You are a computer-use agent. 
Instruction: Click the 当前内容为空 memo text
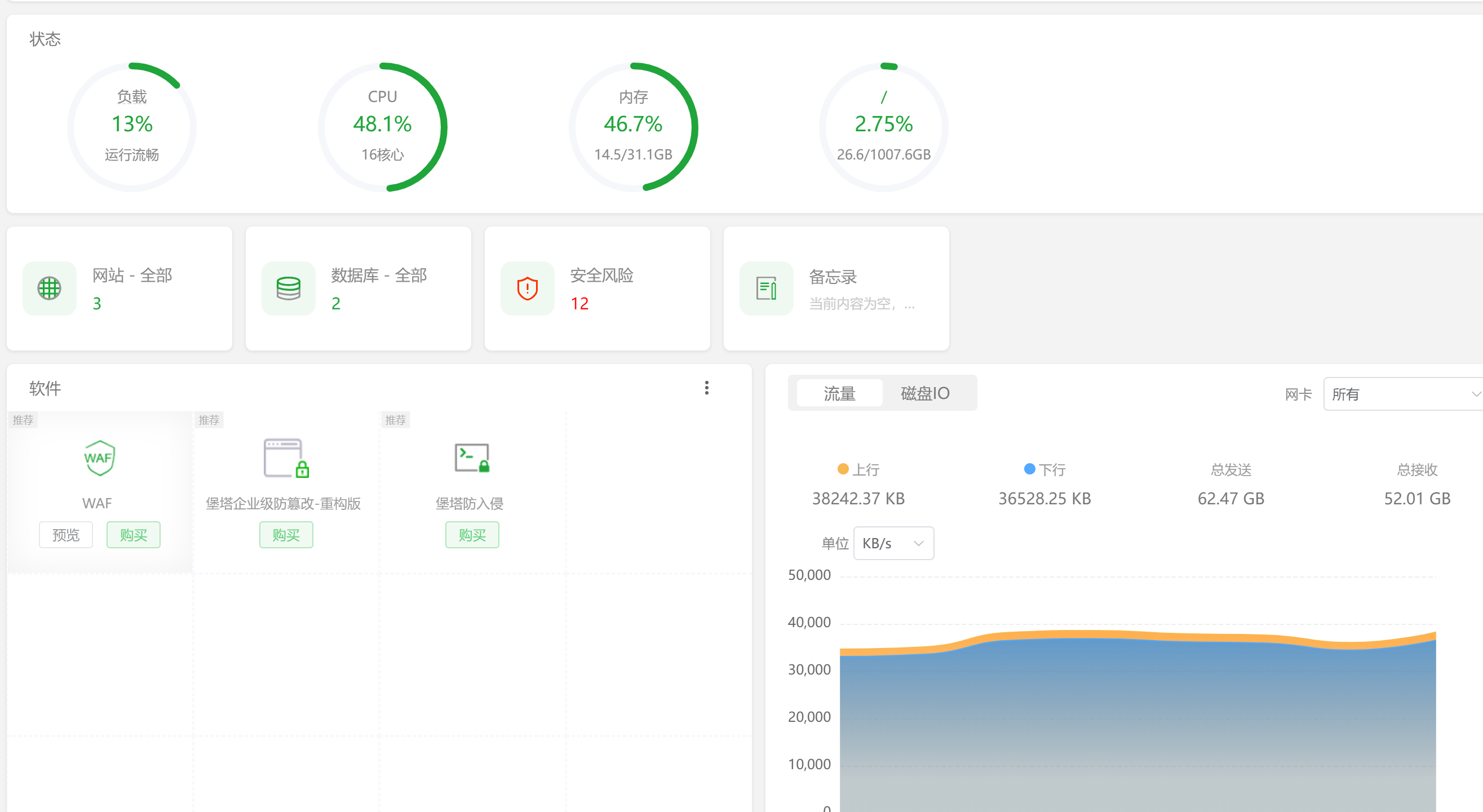tap(862, 303)
